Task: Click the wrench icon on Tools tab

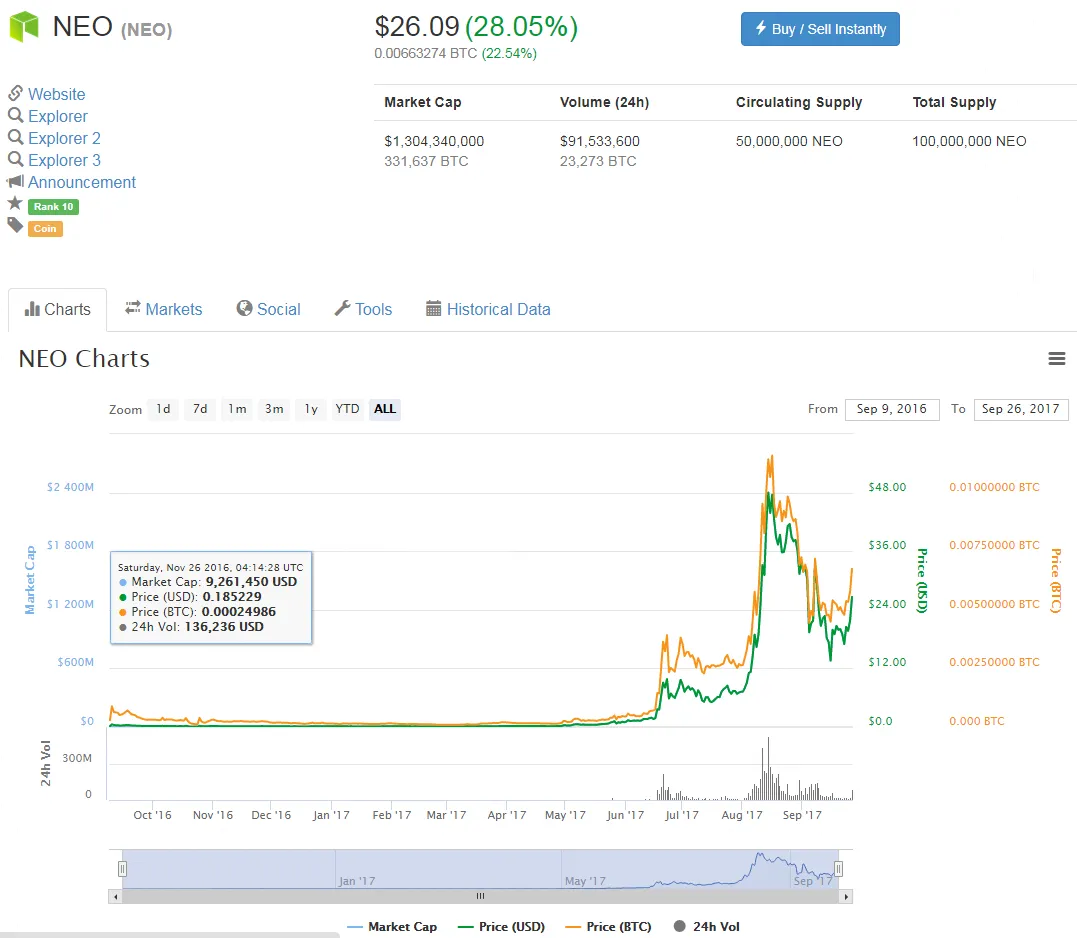Action: point(342,308)
